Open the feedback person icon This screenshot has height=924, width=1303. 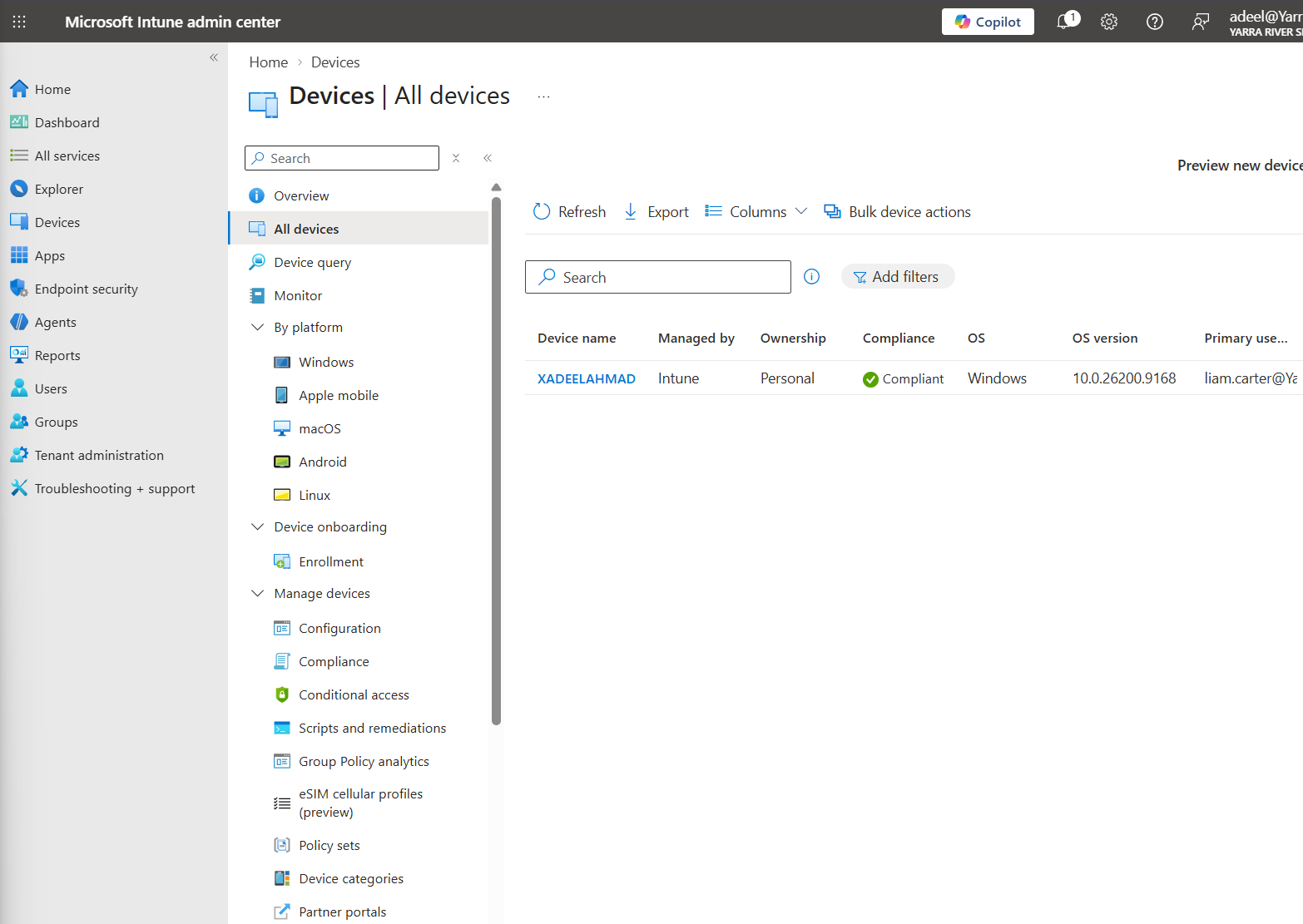click(1200, 22)
